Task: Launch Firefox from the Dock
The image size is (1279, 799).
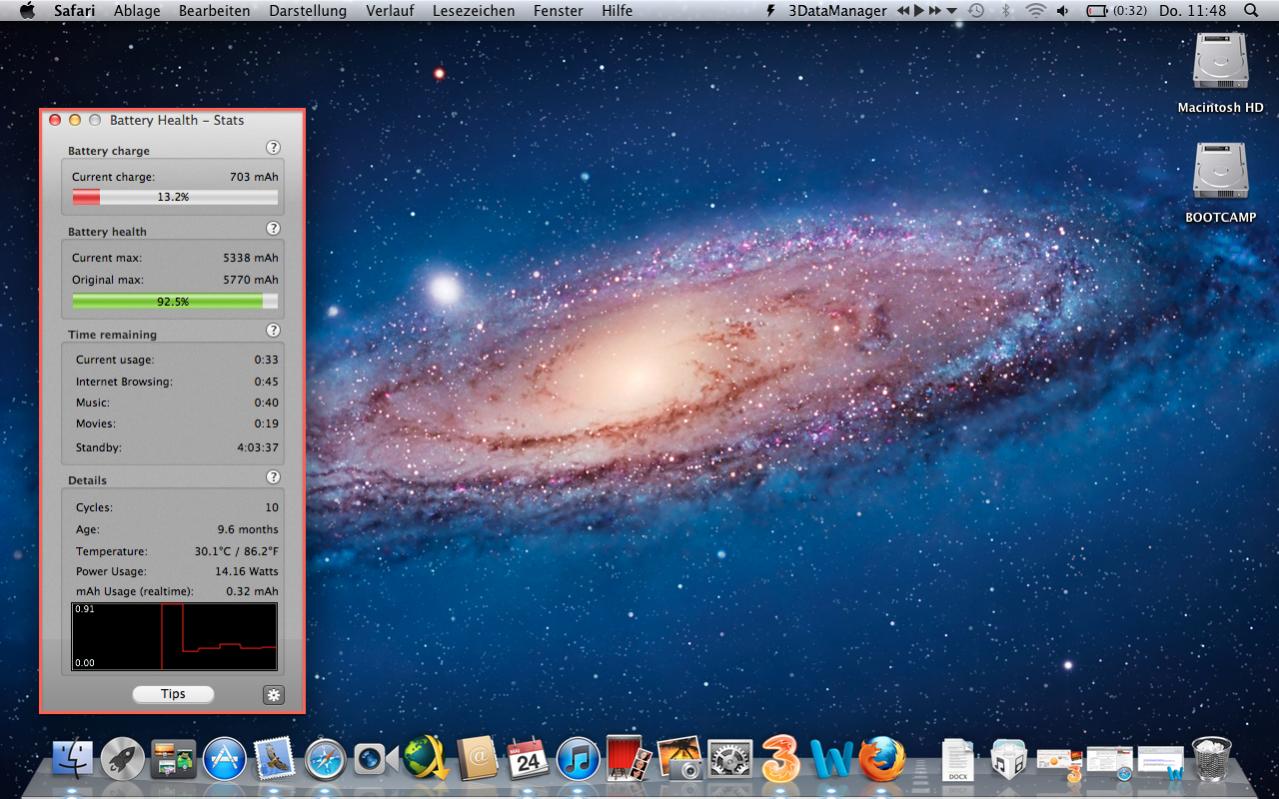Action: pos(882,760)
